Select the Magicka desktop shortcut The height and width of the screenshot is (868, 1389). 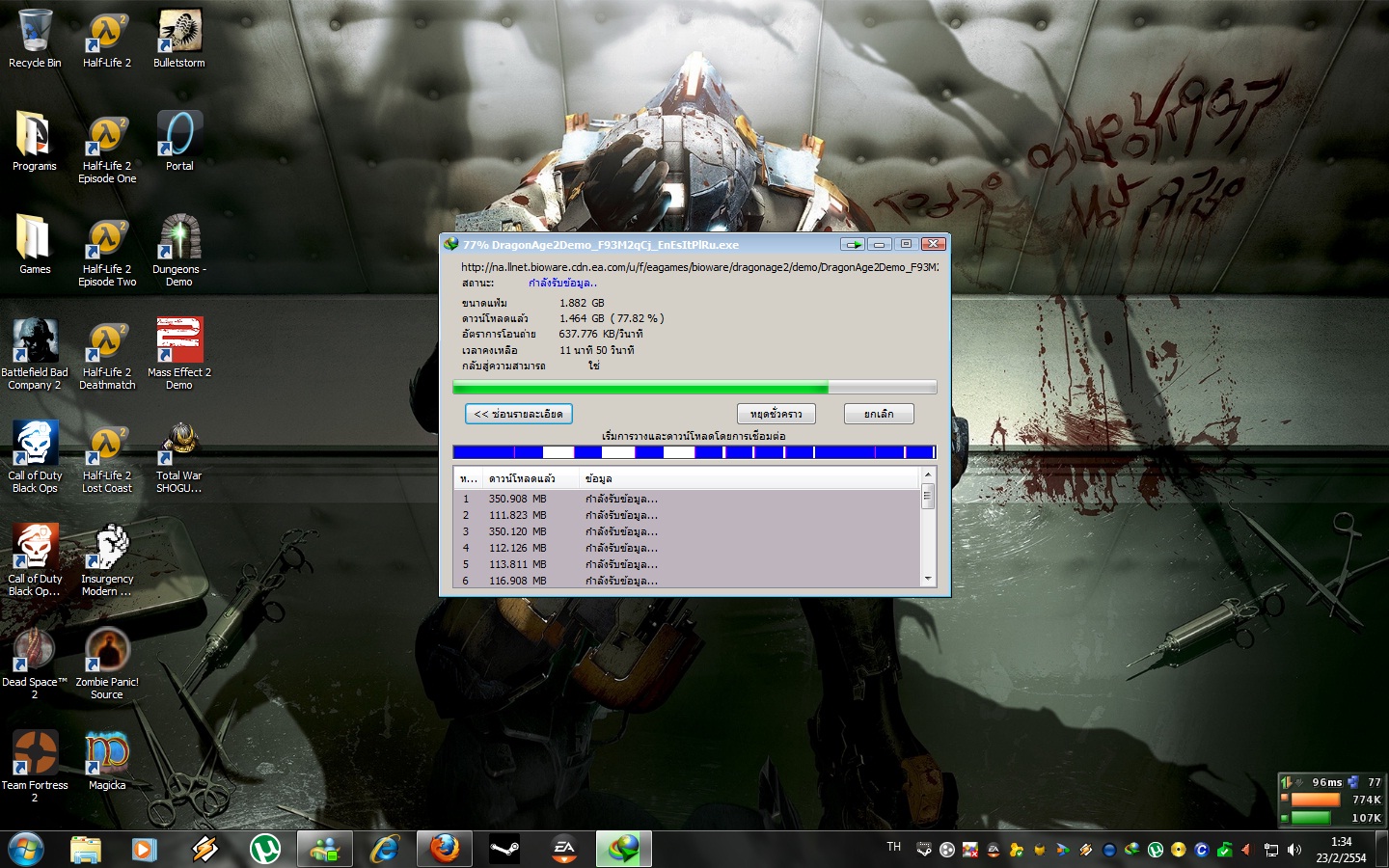107,761
